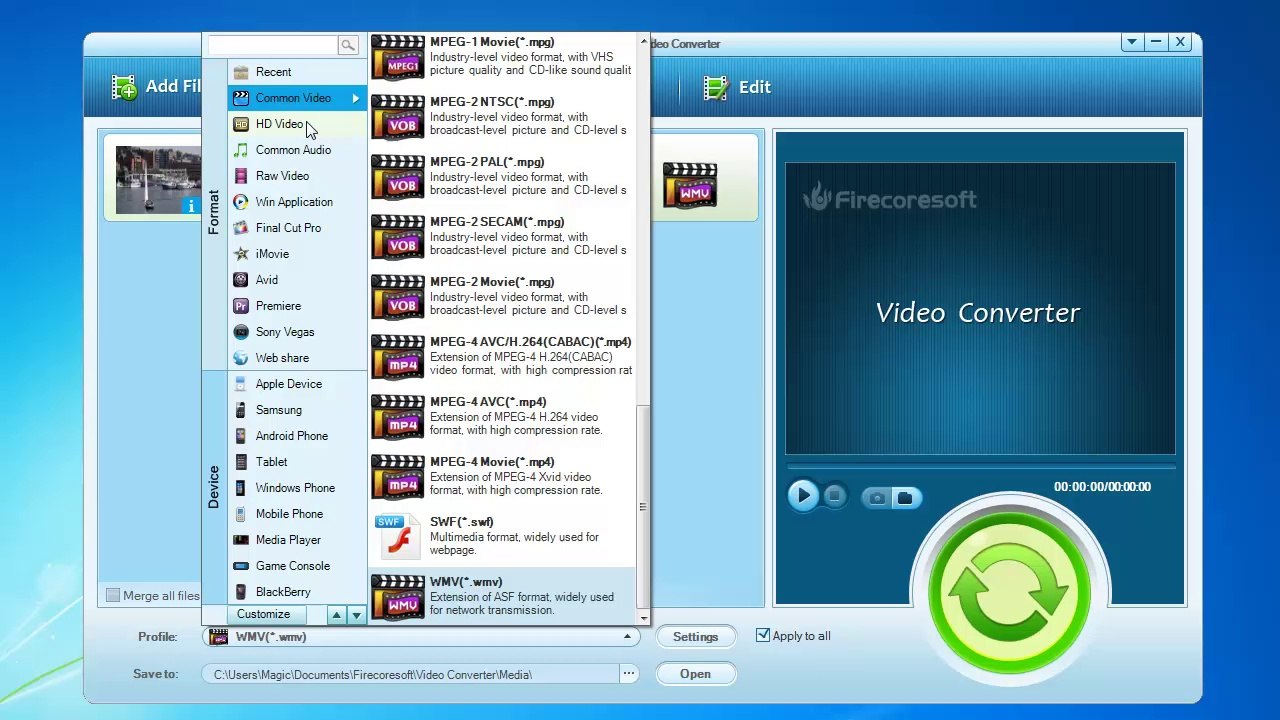Screen dimensions: 1280x720
Task: Open the Profile WMV combo box
Action: (422, 637)
